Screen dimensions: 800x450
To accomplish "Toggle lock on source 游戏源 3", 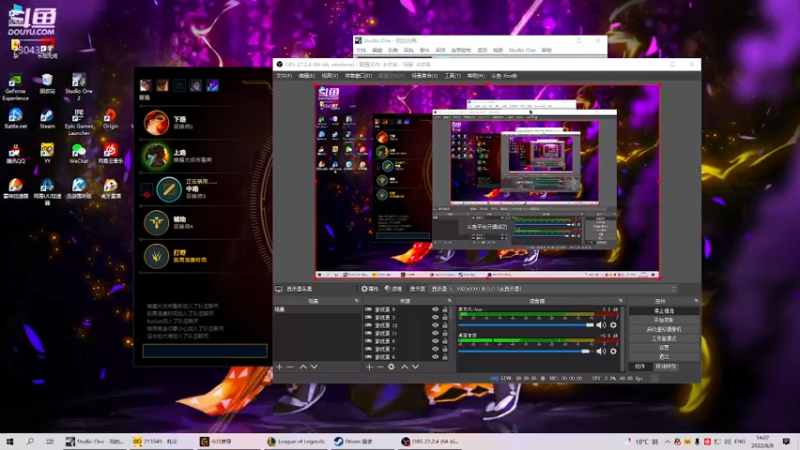I will pyautogui.click(x=445, y=317).
